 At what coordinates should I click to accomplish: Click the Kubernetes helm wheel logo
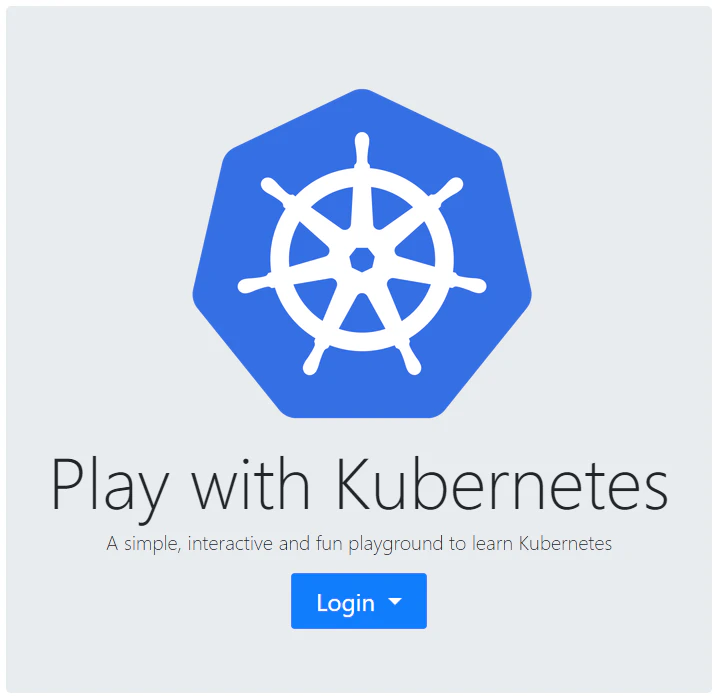(362, 253)
